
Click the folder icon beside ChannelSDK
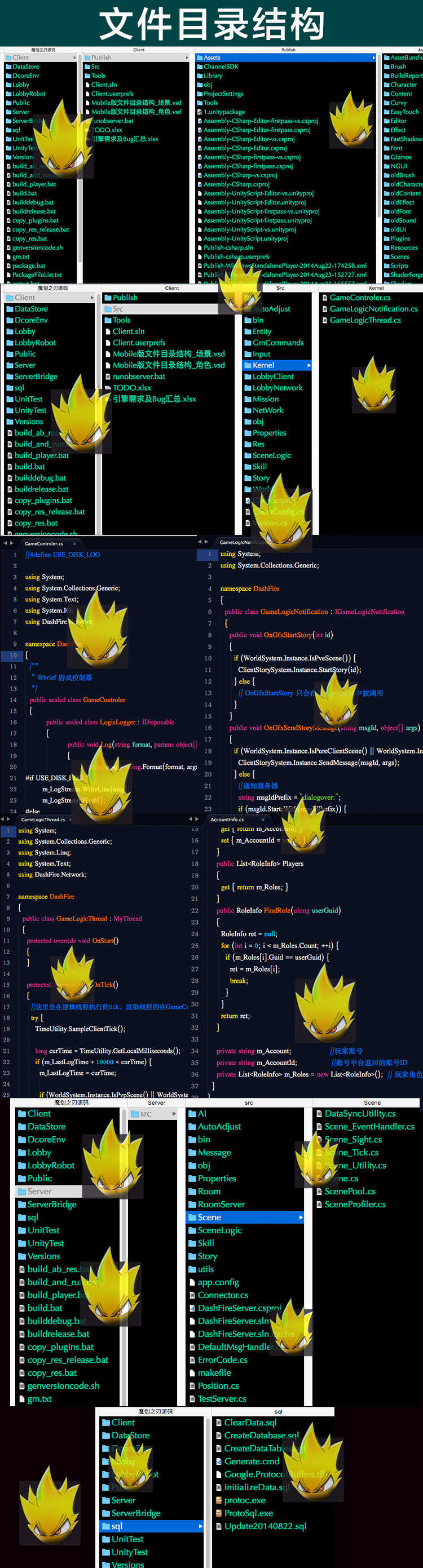[199, 67]
